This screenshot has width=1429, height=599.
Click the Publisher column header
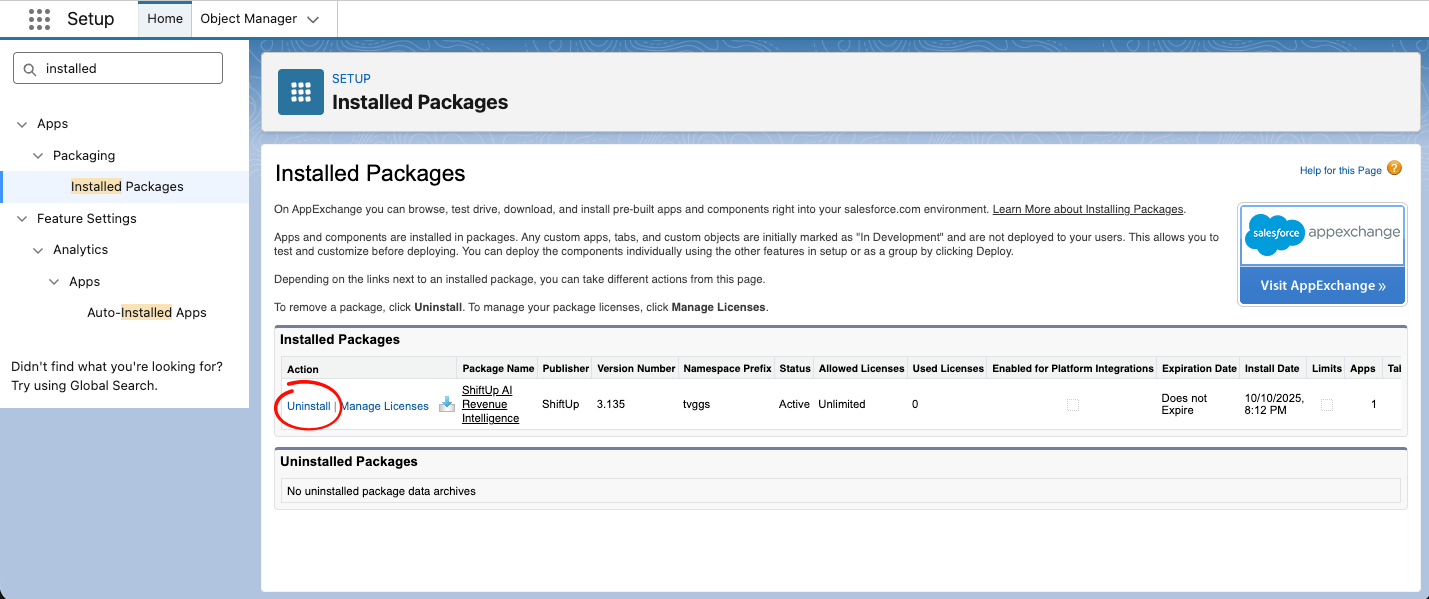tap(566, 369)
